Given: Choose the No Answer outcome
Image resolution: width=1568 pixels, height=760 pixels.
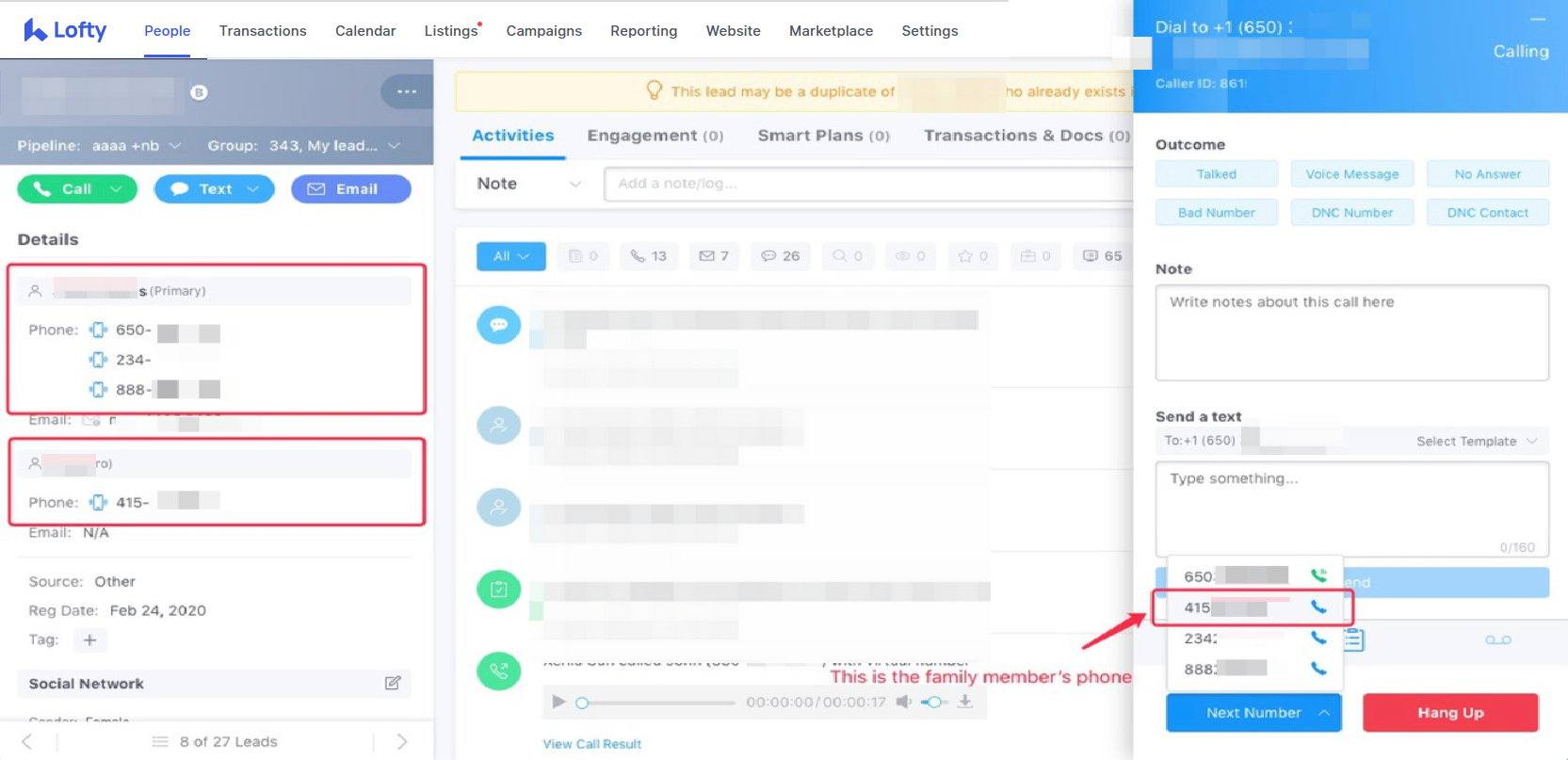Looking at the screenshot, I should [1487, 174].
